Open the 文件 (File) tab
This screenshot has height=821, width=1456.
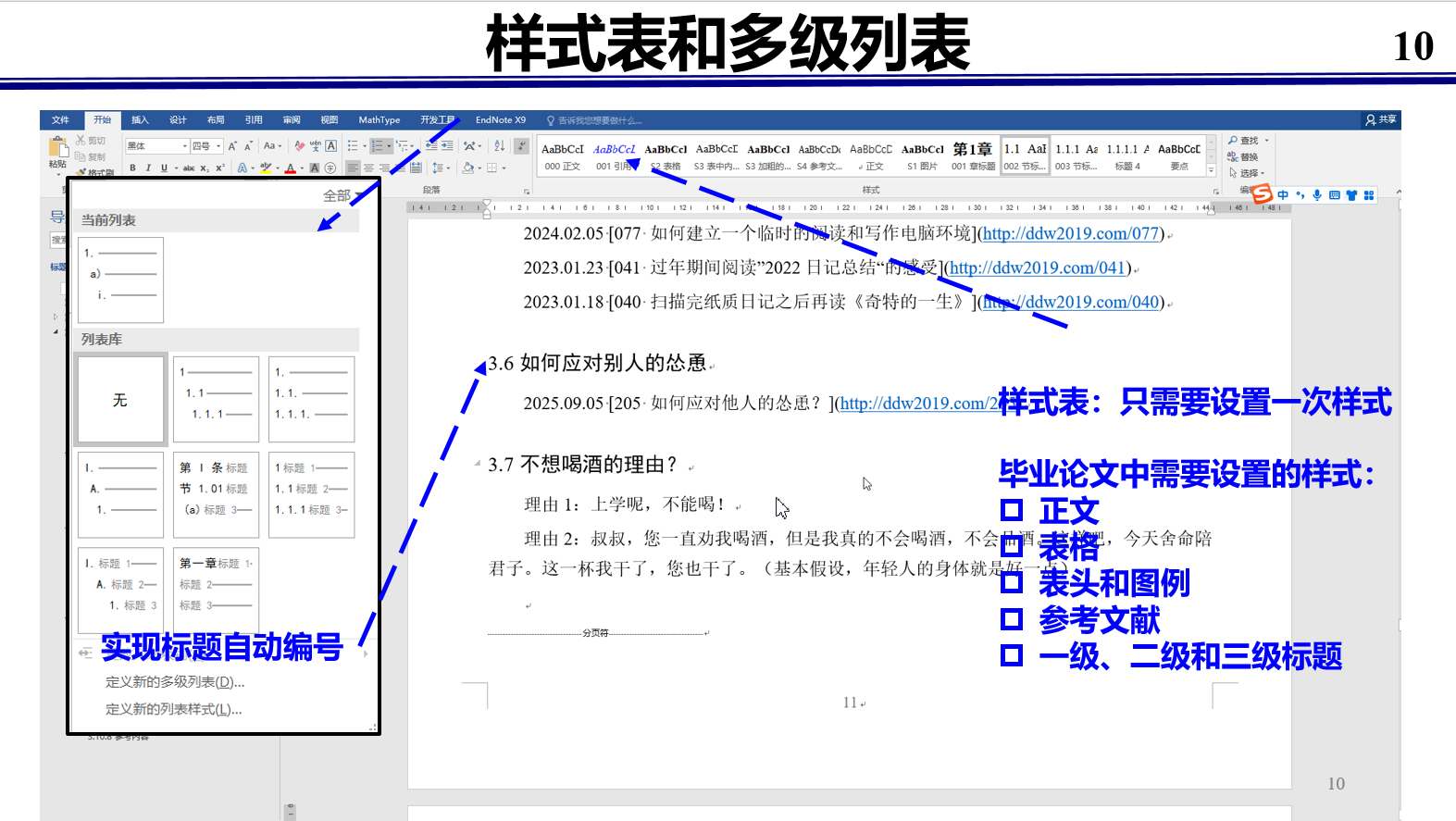coord(60,120)
